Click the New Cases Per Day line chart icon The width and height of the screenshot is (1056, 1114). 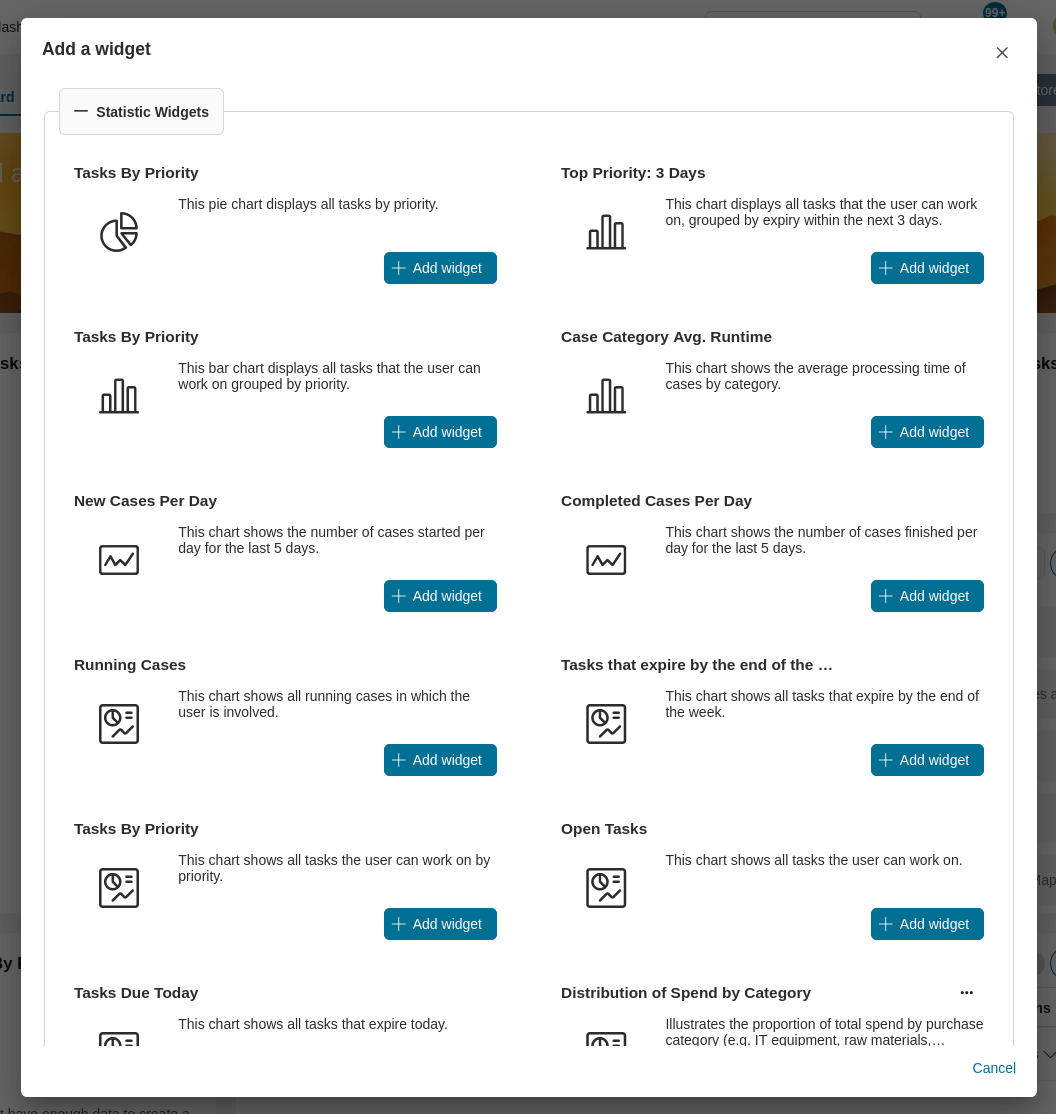(119, 560)
